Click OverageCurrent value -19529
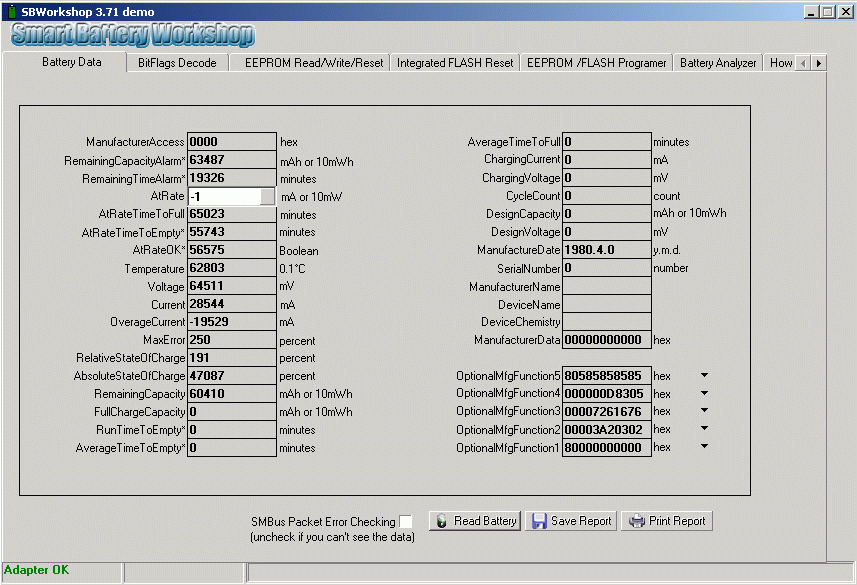Screen dimensions: 857x585 pos(232,322)
